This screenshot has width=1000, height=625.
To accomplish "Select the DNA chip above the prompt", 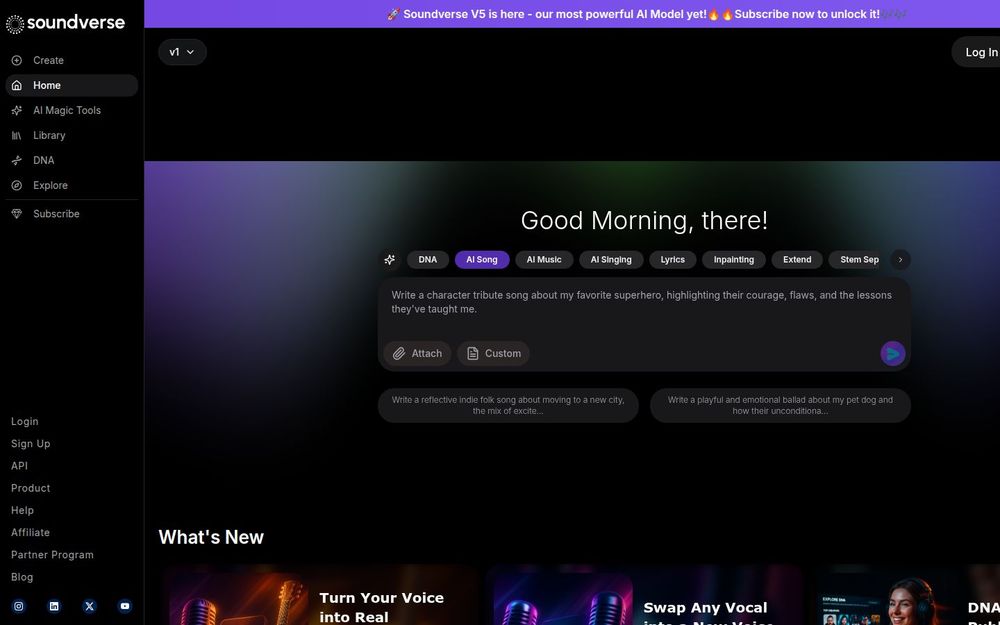I will (x=428, y=260).
